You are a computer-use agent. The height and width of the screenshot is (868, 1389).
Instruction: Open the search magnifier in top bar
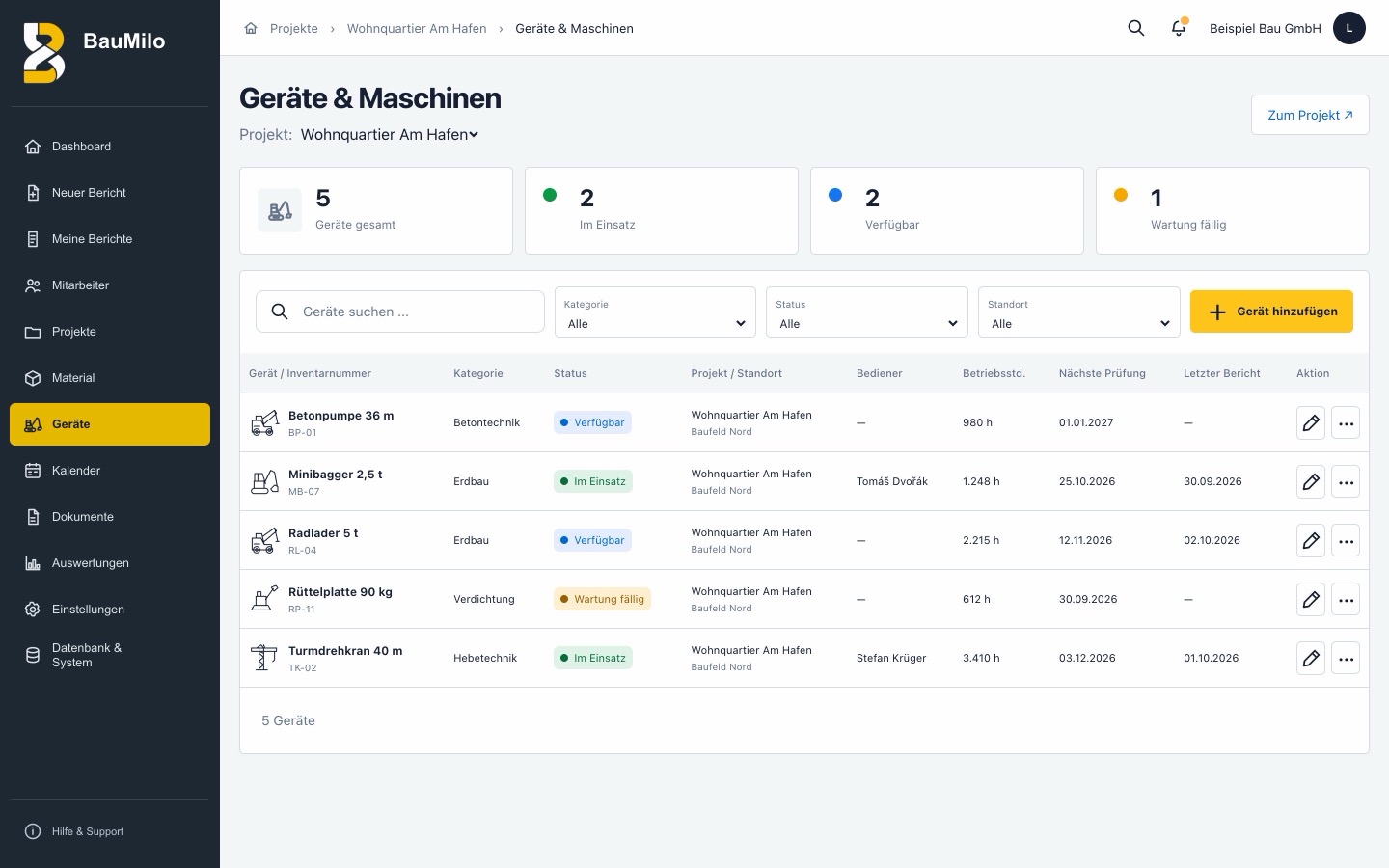click(x=1136, y=28)
